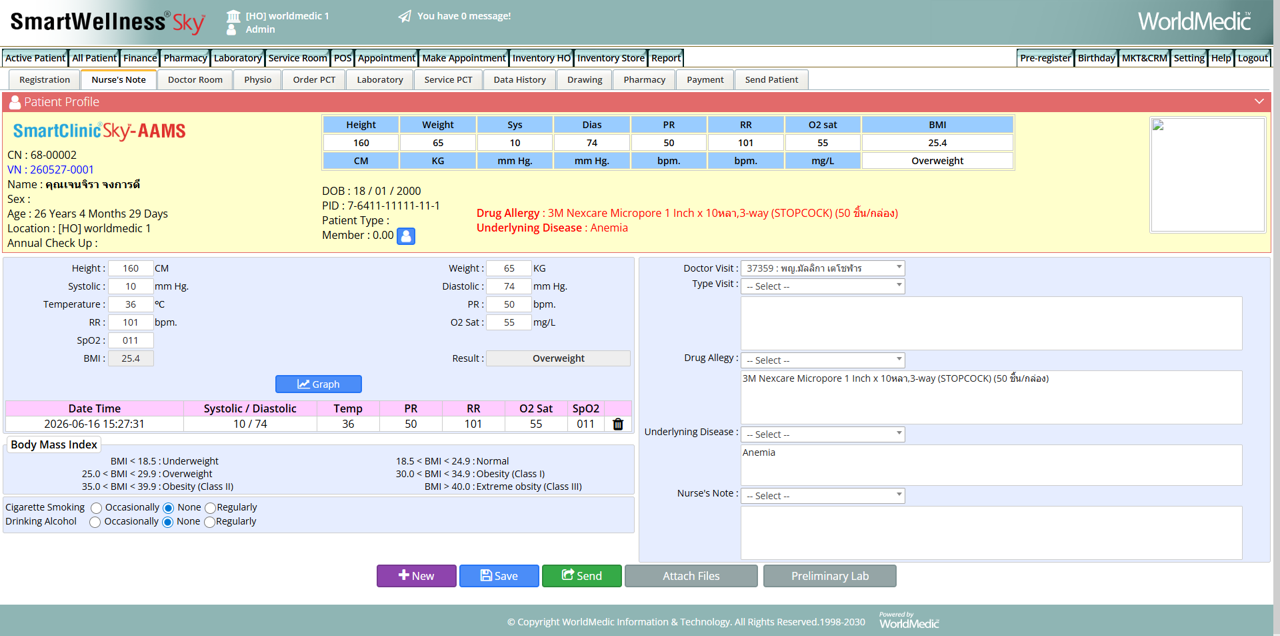
Task: Select None for Cigarette Smoking
Action: coord(168,508)
